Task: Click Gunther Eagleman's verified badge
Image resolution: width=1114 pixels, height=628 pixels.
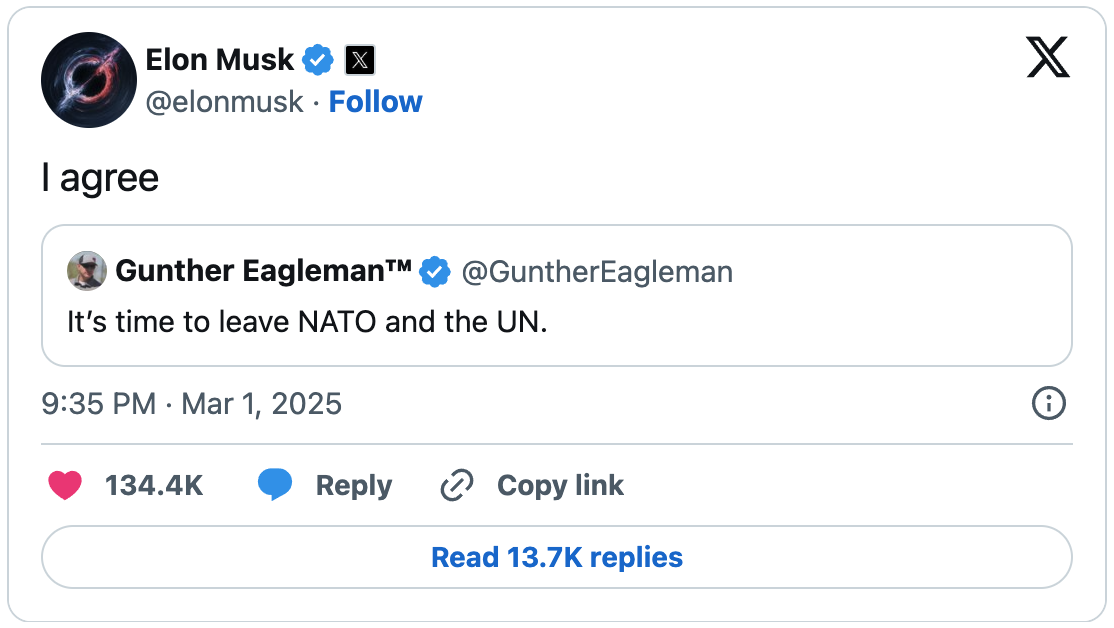Action: click(433, 271)
